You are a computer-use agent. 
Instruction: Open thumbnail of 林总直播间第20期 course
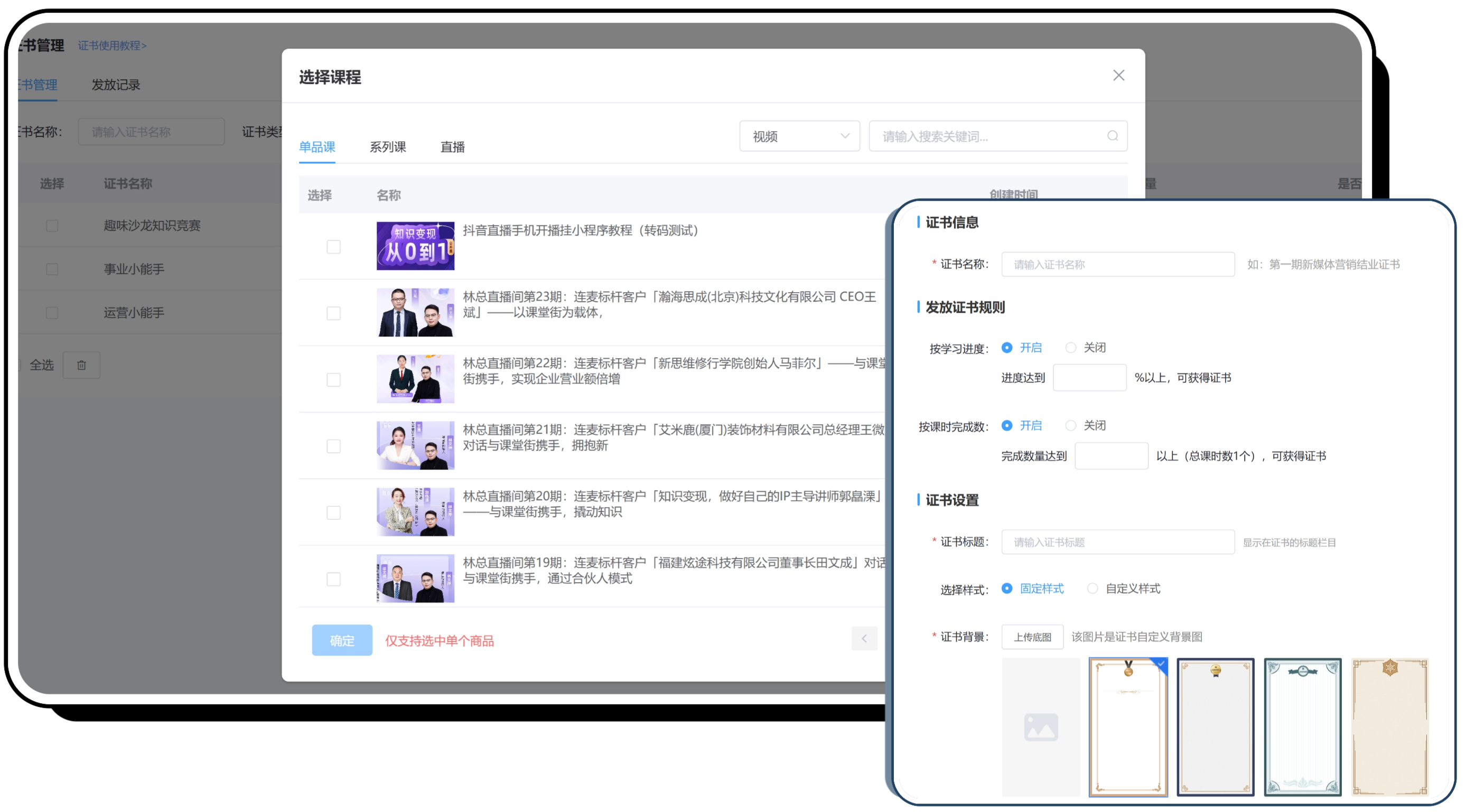[415, 512]
